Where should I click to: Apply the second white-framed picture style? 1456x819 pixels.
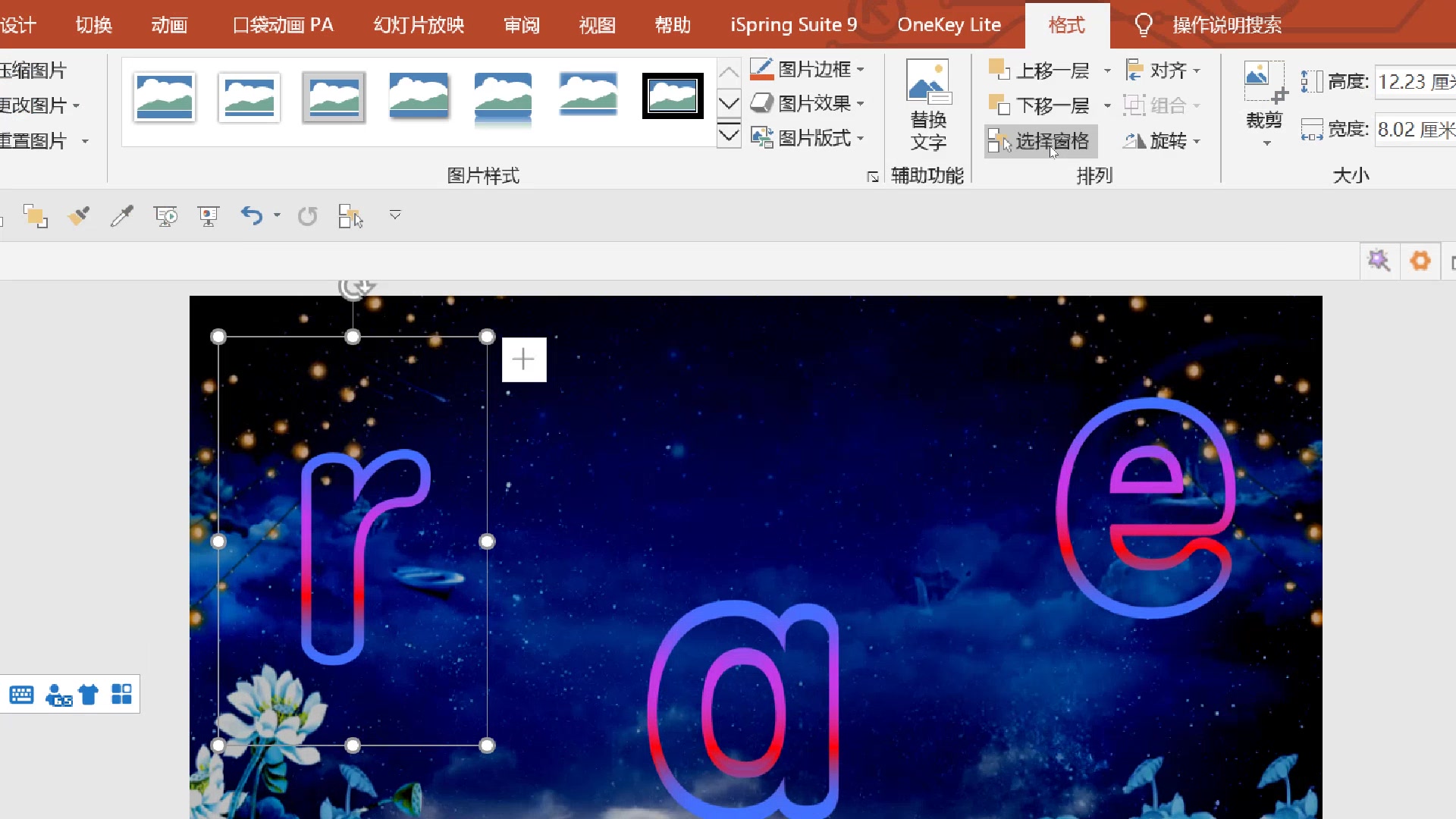(x=249, y=97)
